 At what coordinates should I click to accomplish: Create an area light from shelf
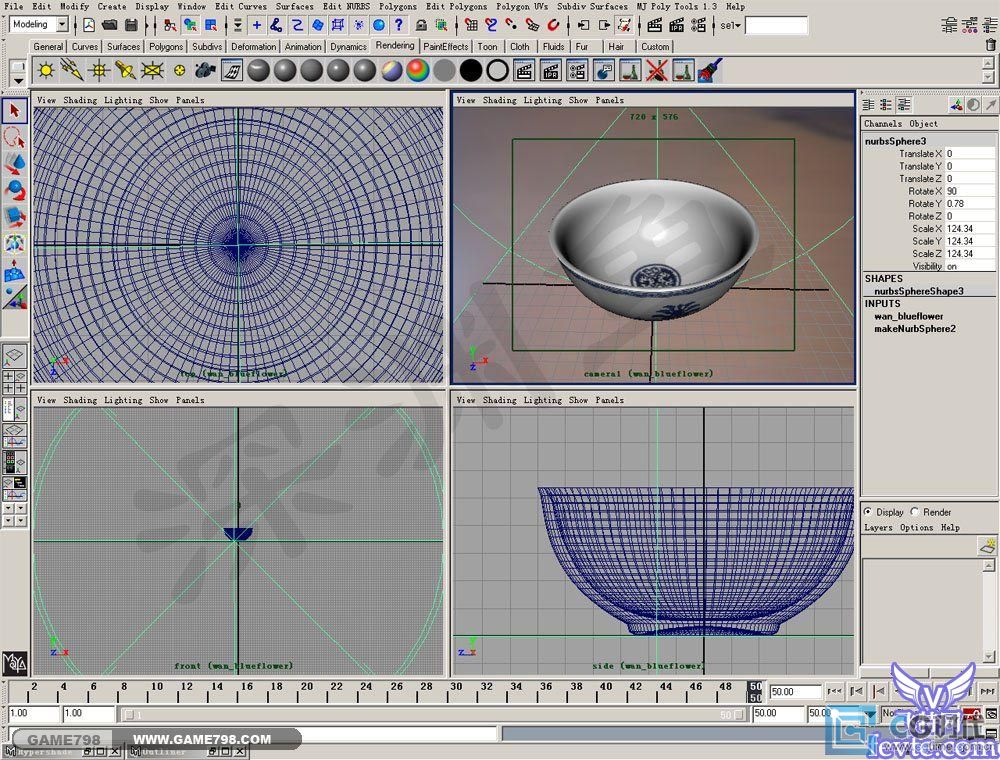click(152, 70)
